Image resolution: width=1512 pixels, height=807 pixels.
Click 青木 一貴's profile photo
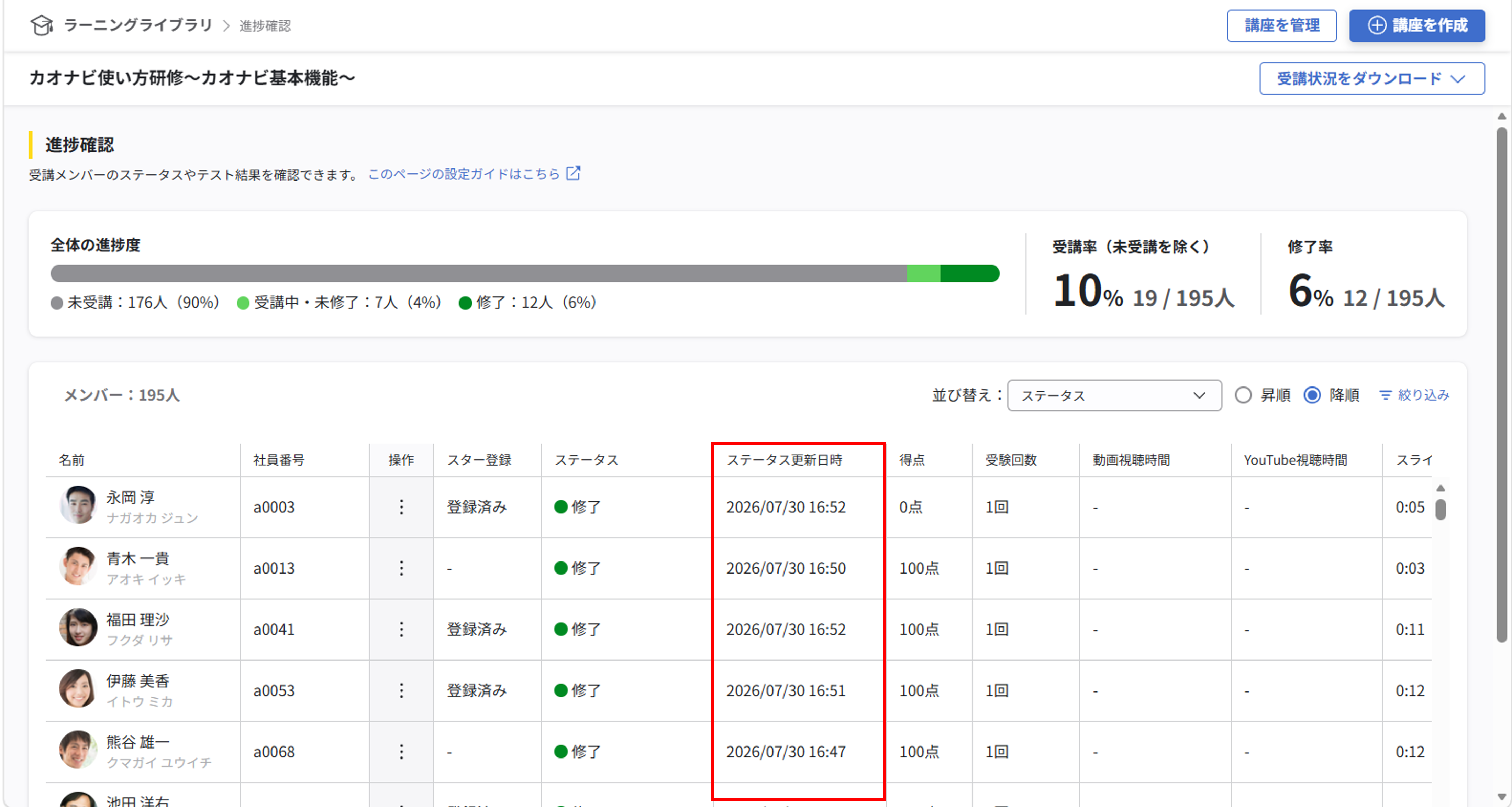(78, 566)
